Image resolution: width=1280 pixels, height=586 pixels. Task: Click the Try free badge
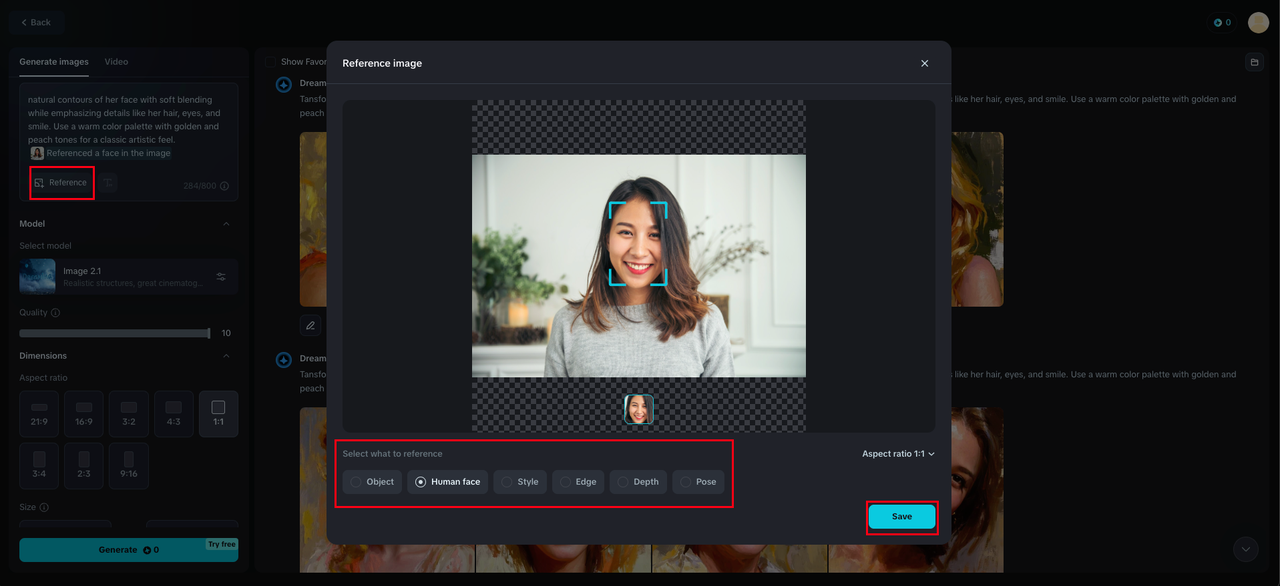tap(221, 545)
